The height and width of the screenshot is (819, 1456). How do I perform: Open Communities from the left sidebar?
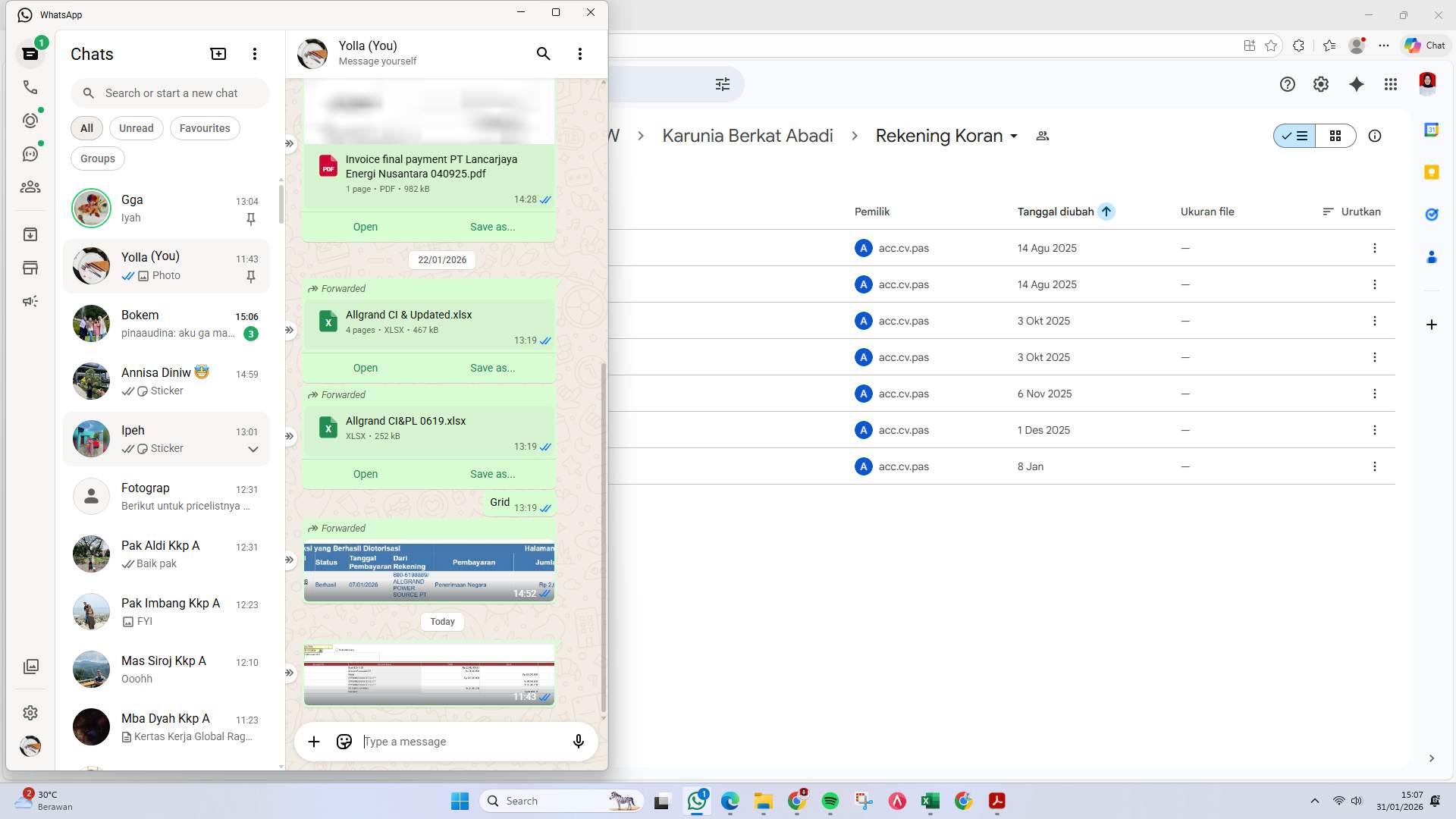30,187
